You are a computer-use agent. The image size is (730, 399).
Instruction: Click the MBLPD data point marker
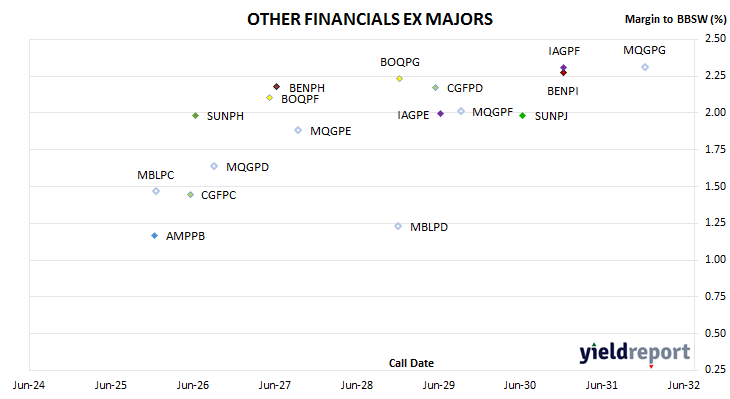coord(398,226)
